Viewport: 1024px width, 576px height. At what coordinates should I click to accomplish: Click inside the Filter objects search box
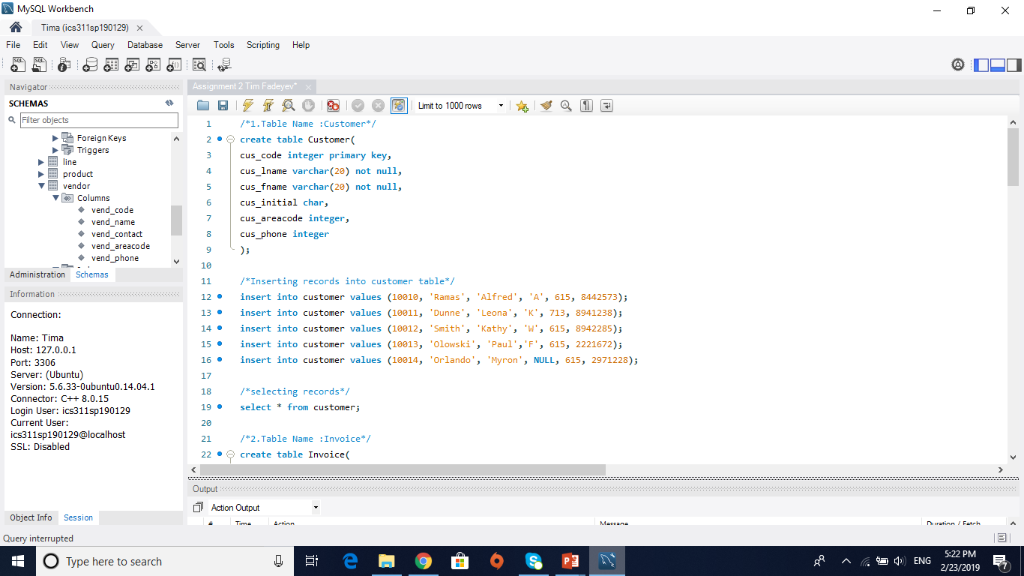(x=95, y=119)
